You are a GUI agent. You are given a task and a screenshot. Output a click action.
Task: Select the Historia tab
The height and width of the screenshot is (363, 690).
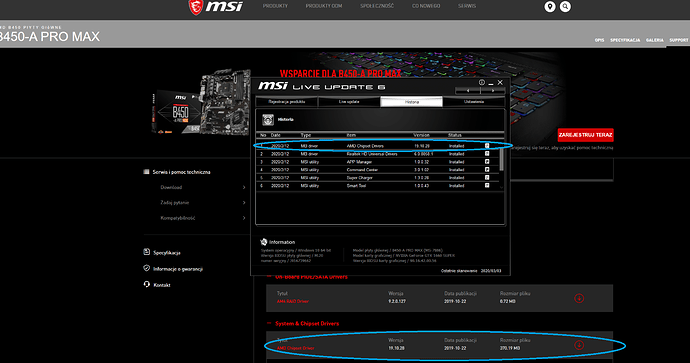coord(411,102)
